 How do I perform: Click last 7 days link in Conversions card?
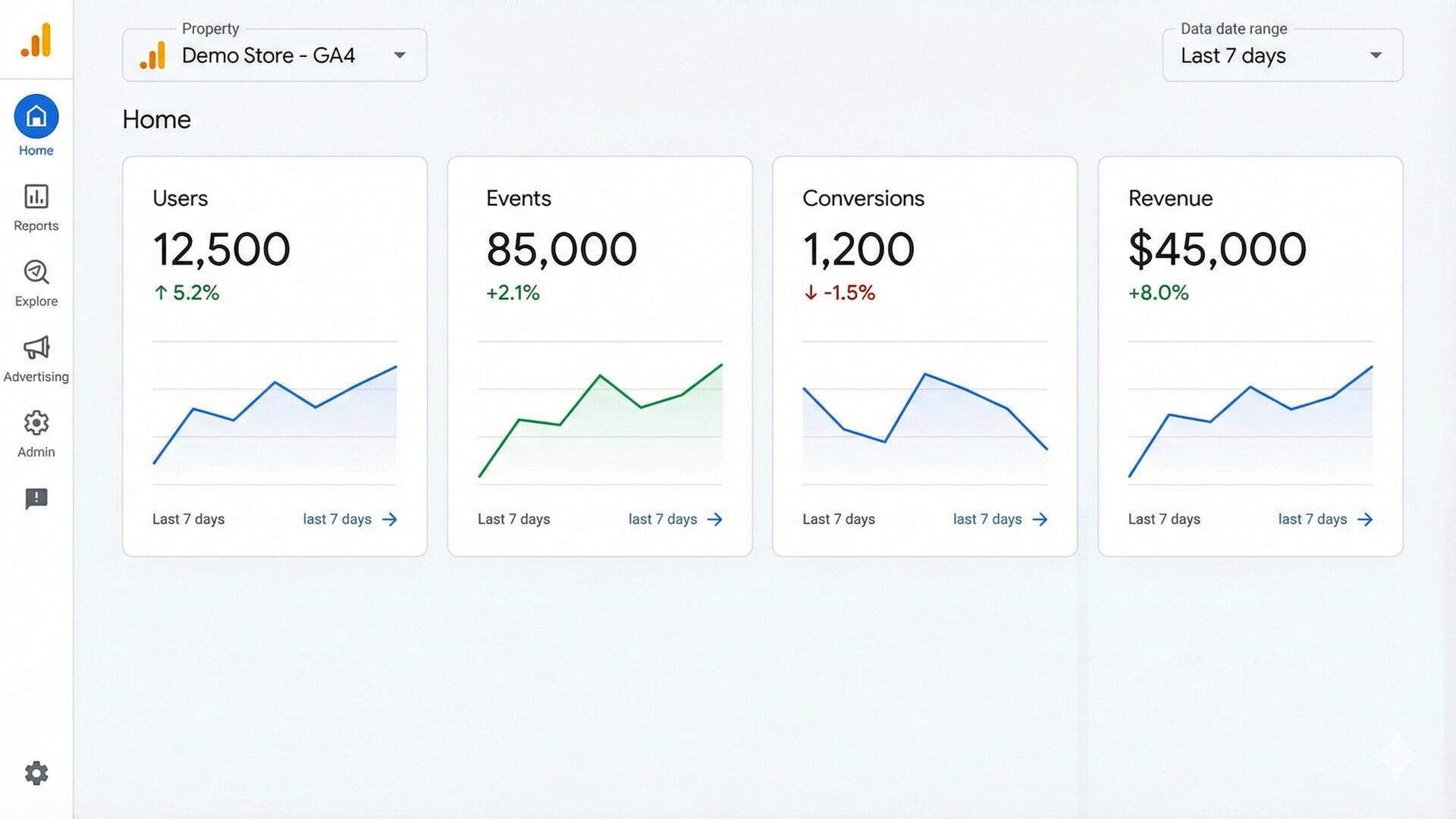pyautogui.click(x=987, y=519)
